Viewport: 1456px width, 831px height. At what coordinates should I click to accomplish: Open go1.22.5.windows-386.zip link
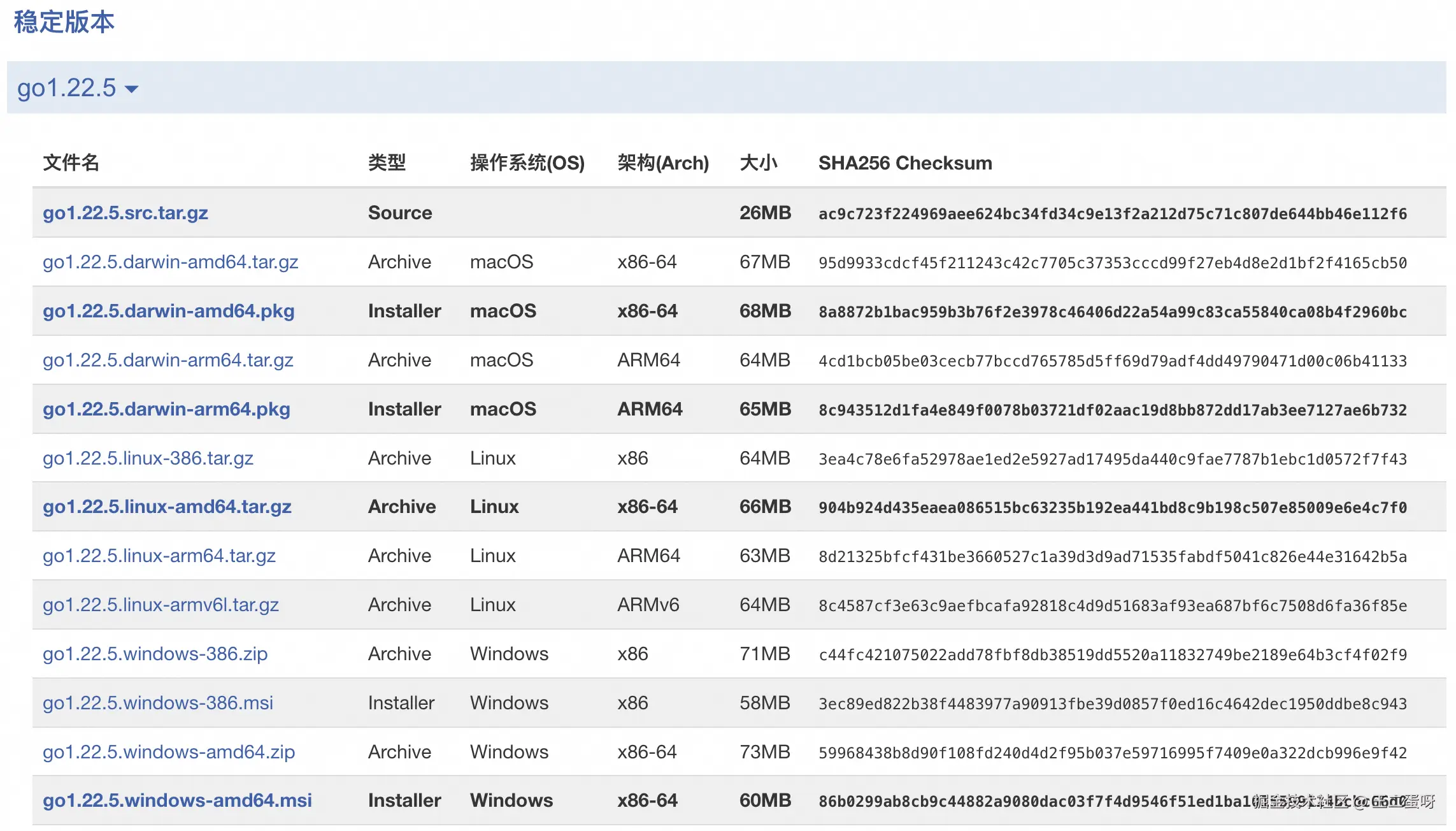pos(155,654)
